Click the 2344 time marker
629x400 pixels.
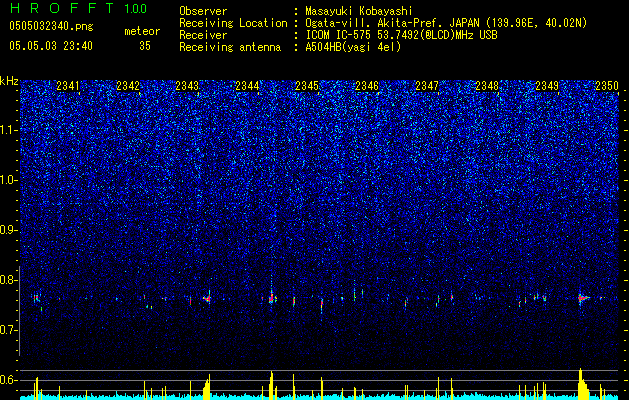247,86
